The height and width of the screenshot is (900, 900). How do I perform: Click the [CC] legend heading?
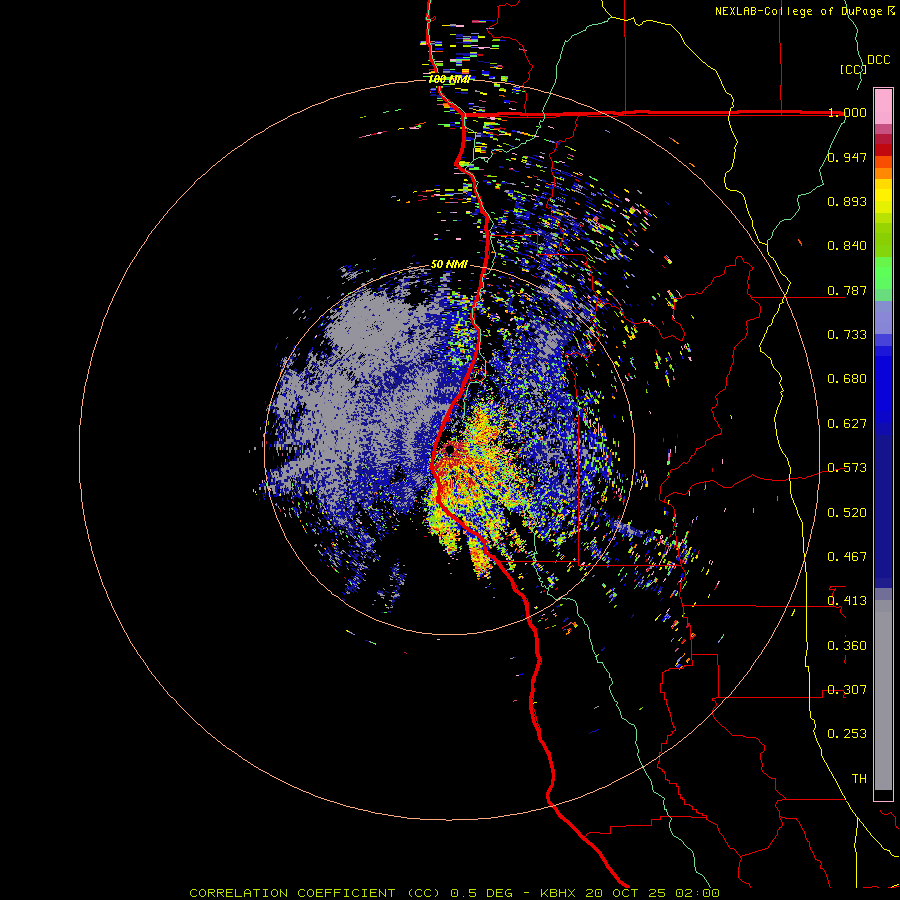click(853, 69)
